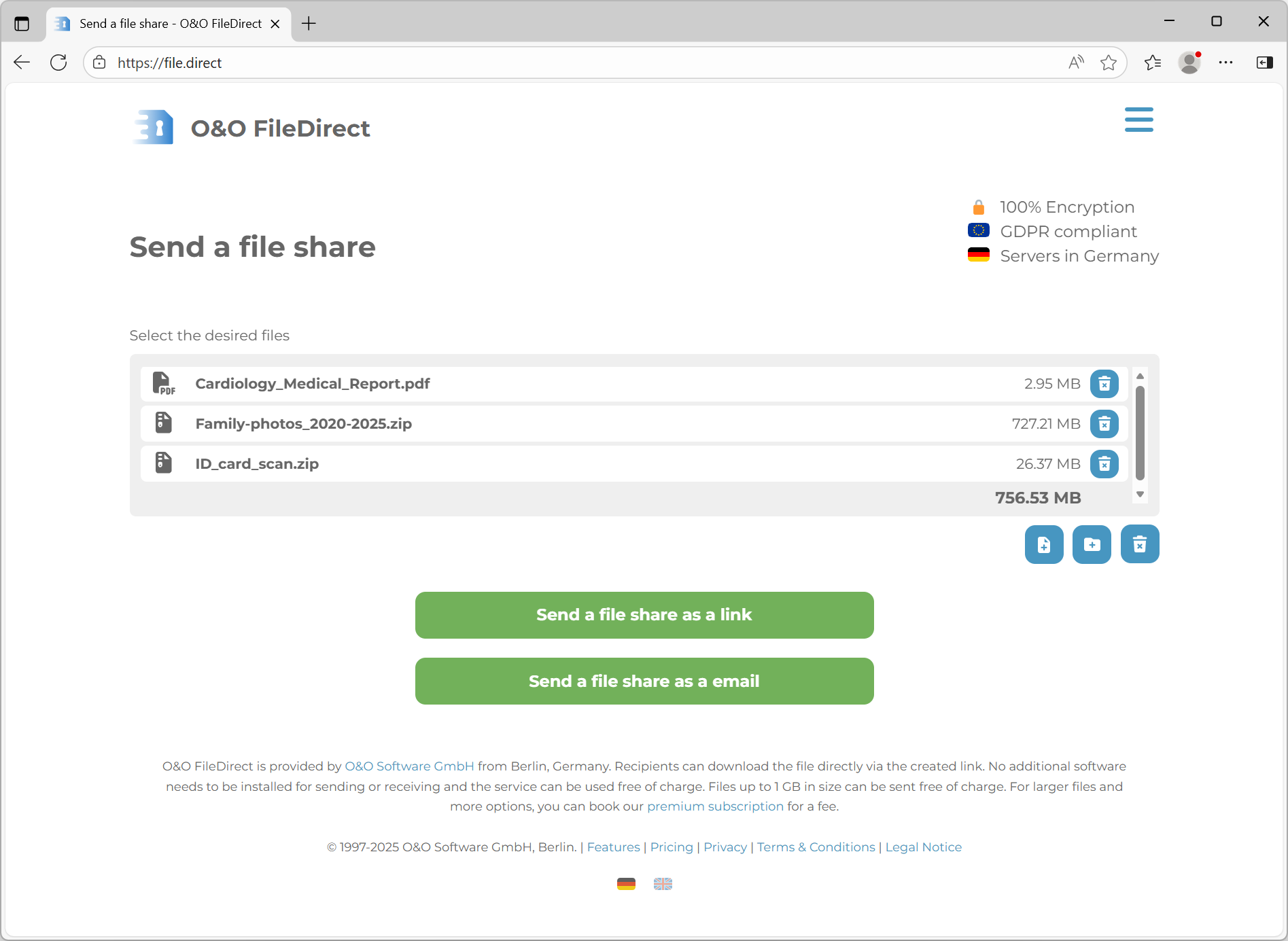
Task: Open a new browser tab
Action: 309,23
